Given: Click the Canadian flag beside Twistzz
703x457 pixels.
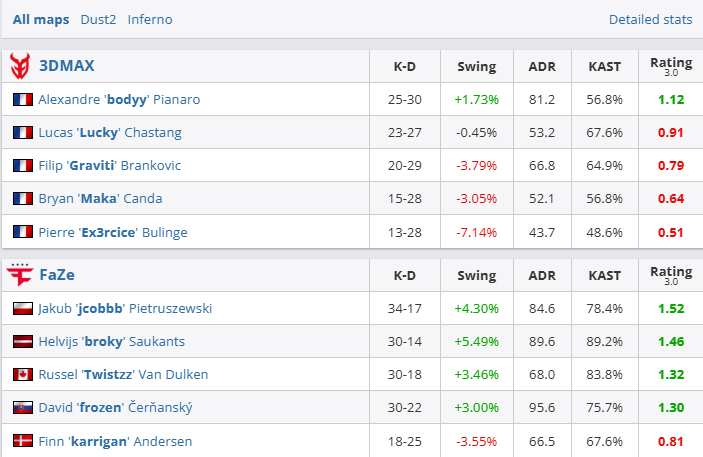Looking at the screenshot, I should (x=23, y=375).
